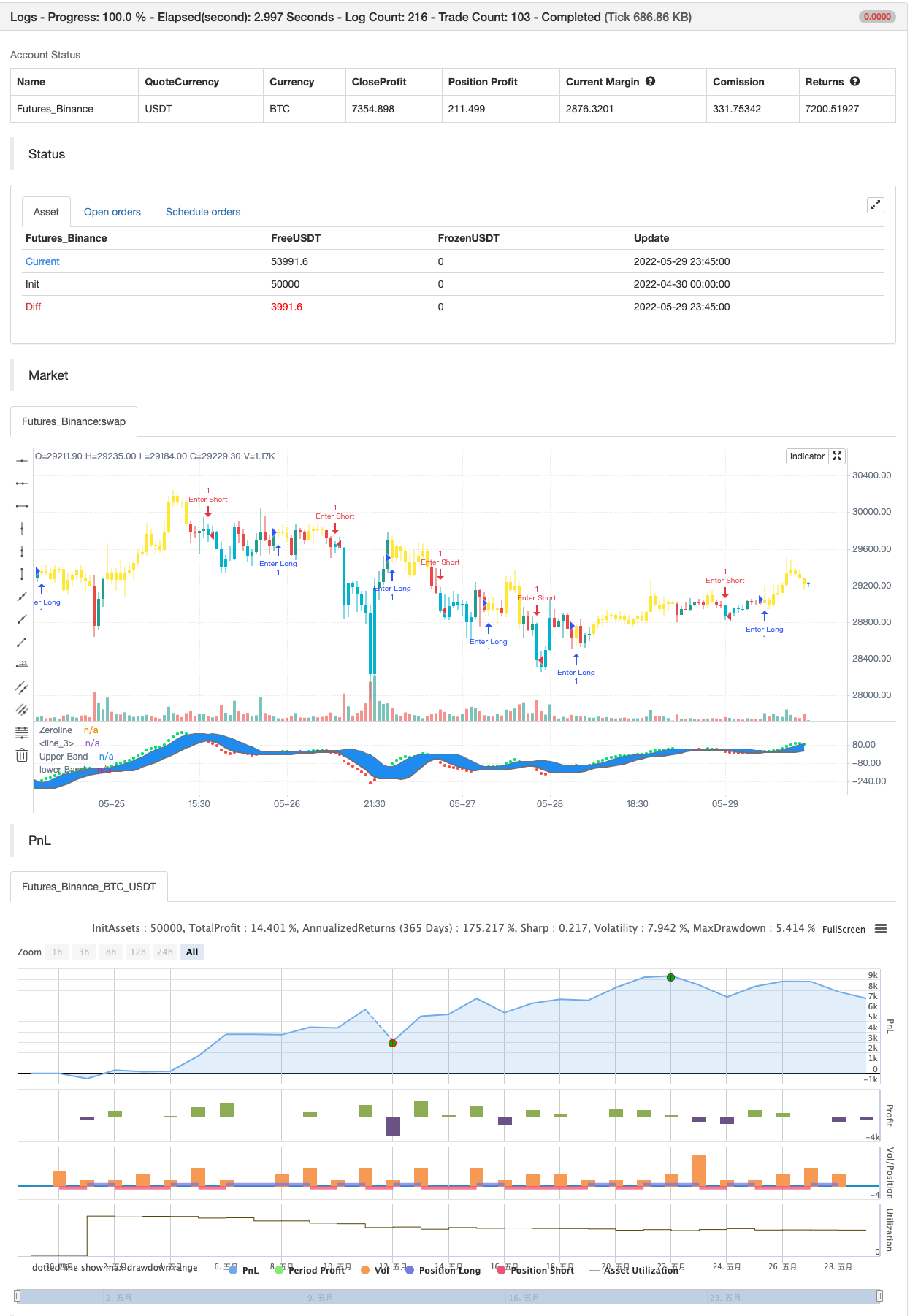Click the Returns value 7200.51927

(832, 109)
